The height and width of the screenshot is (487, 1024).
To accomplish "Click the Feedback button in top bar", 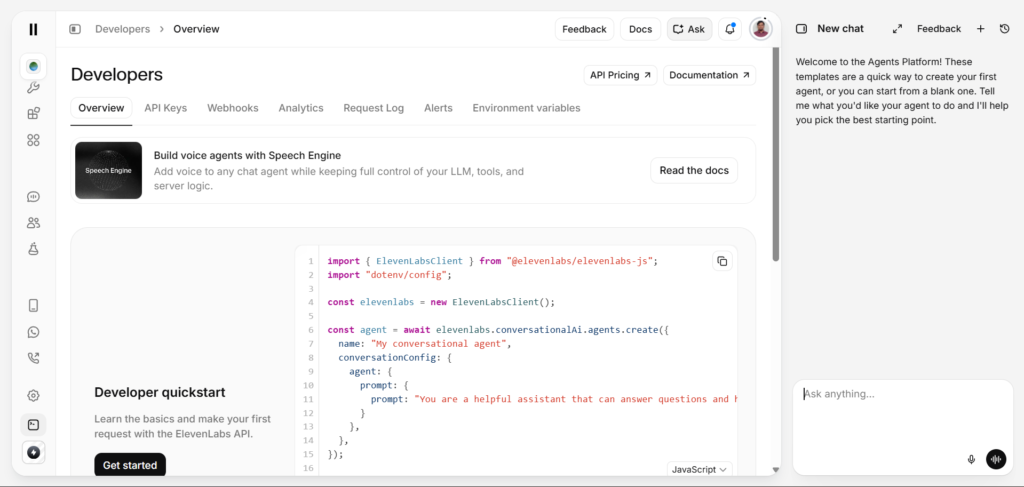I will point(584,29).
